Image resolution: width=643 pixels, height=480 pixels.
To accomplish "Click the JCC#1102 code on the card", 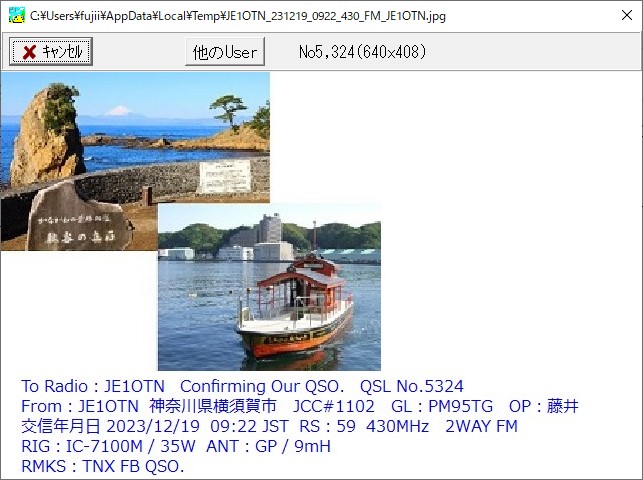I will point(333,406).
